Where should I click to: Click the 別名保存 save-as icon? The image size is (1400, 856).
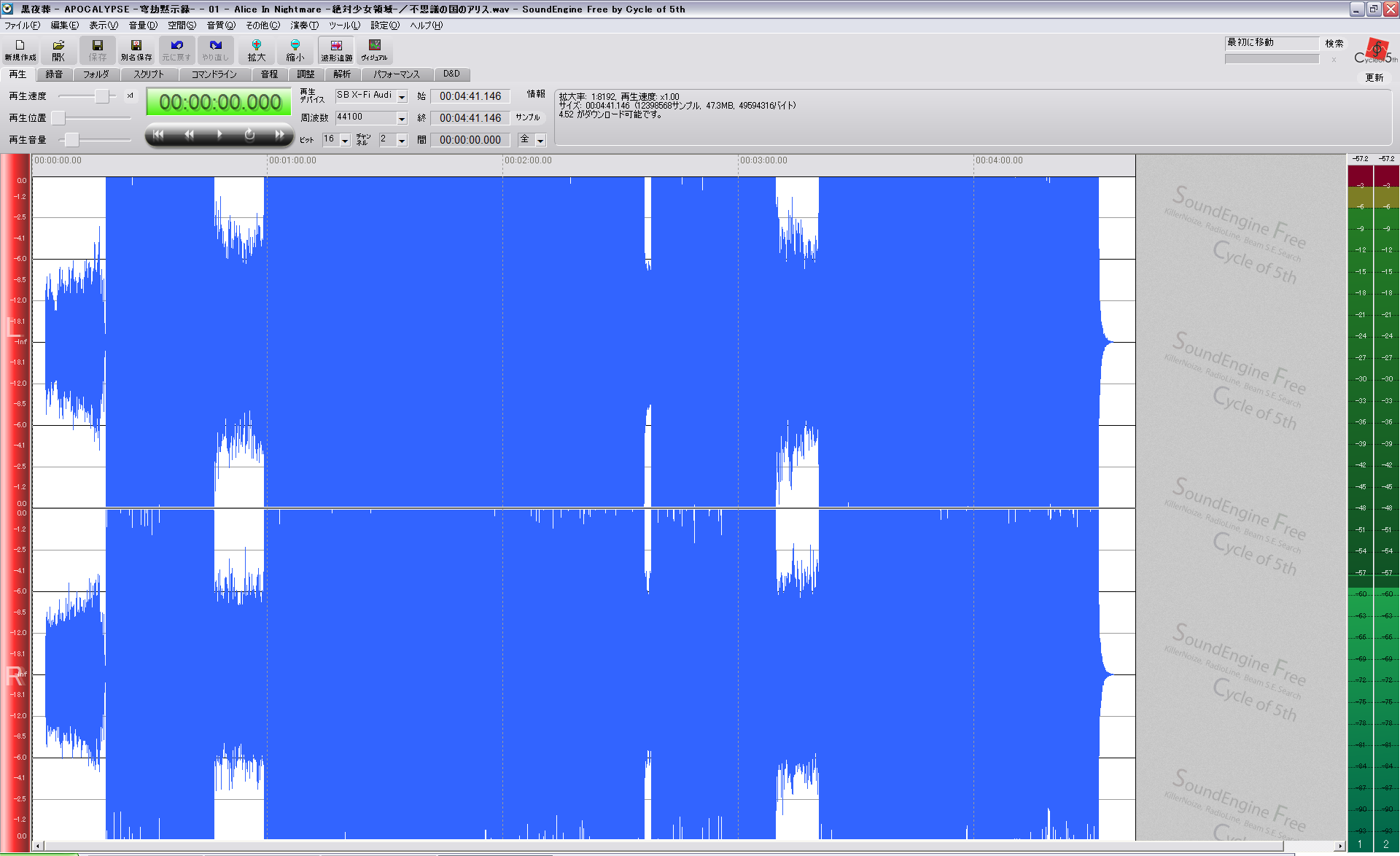coord(136,50)
